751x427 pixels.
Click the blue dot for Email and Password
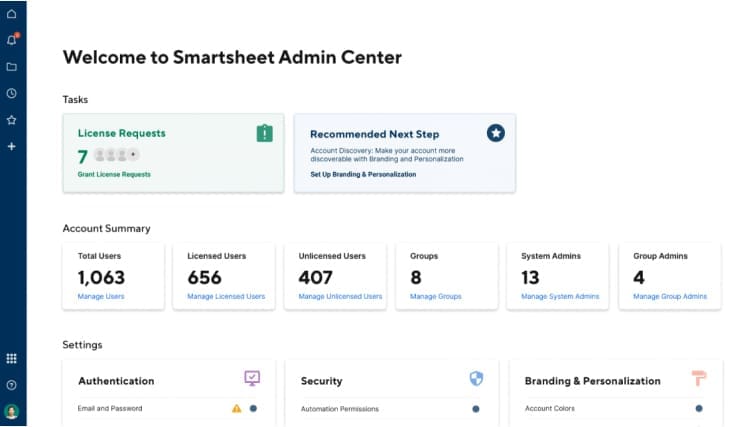(253, 408)
